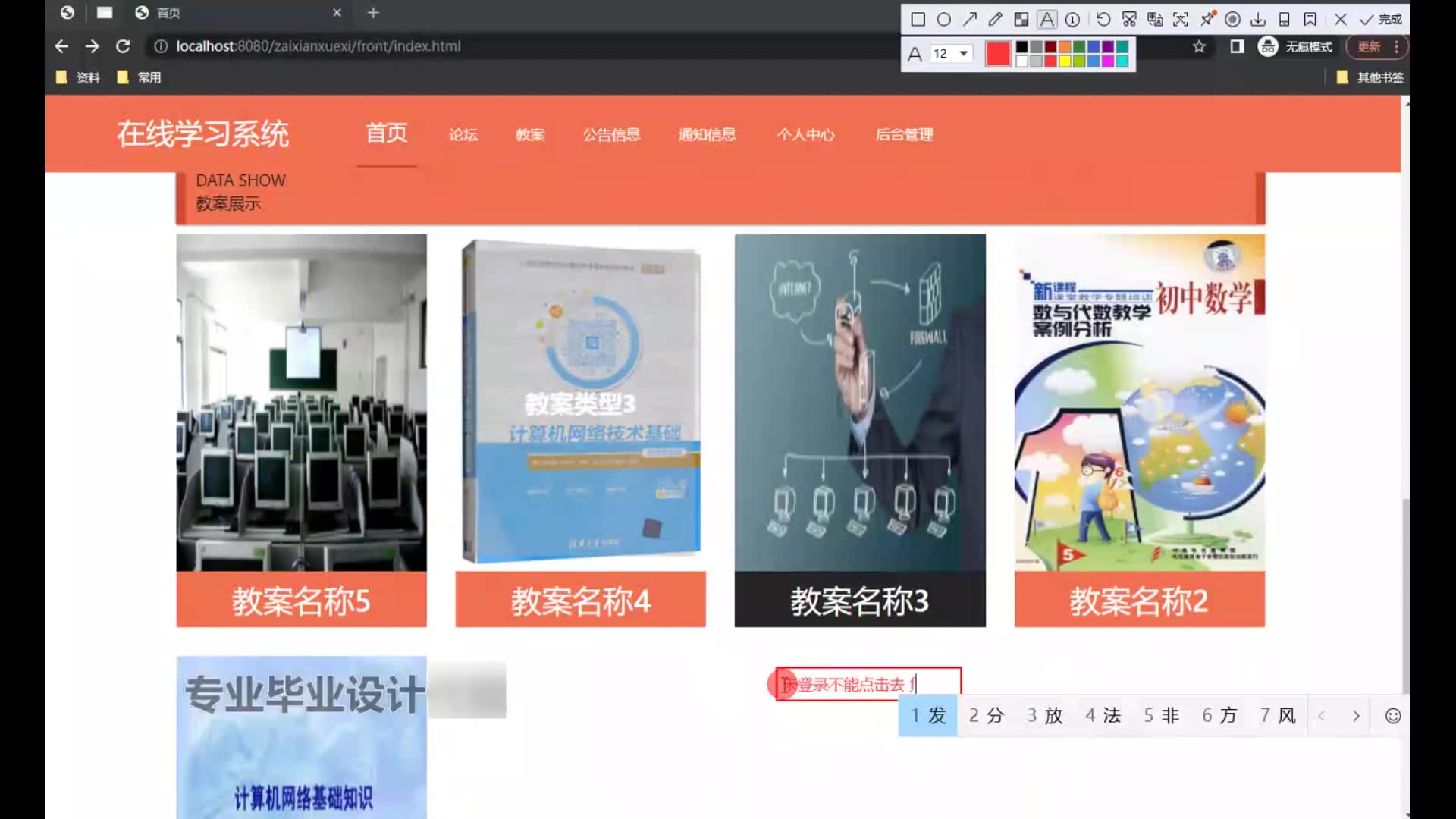The height and width of the screenshot is (819, 1456).
Task: Open the 教案名称4 card
Action: [x=580, y=431]
